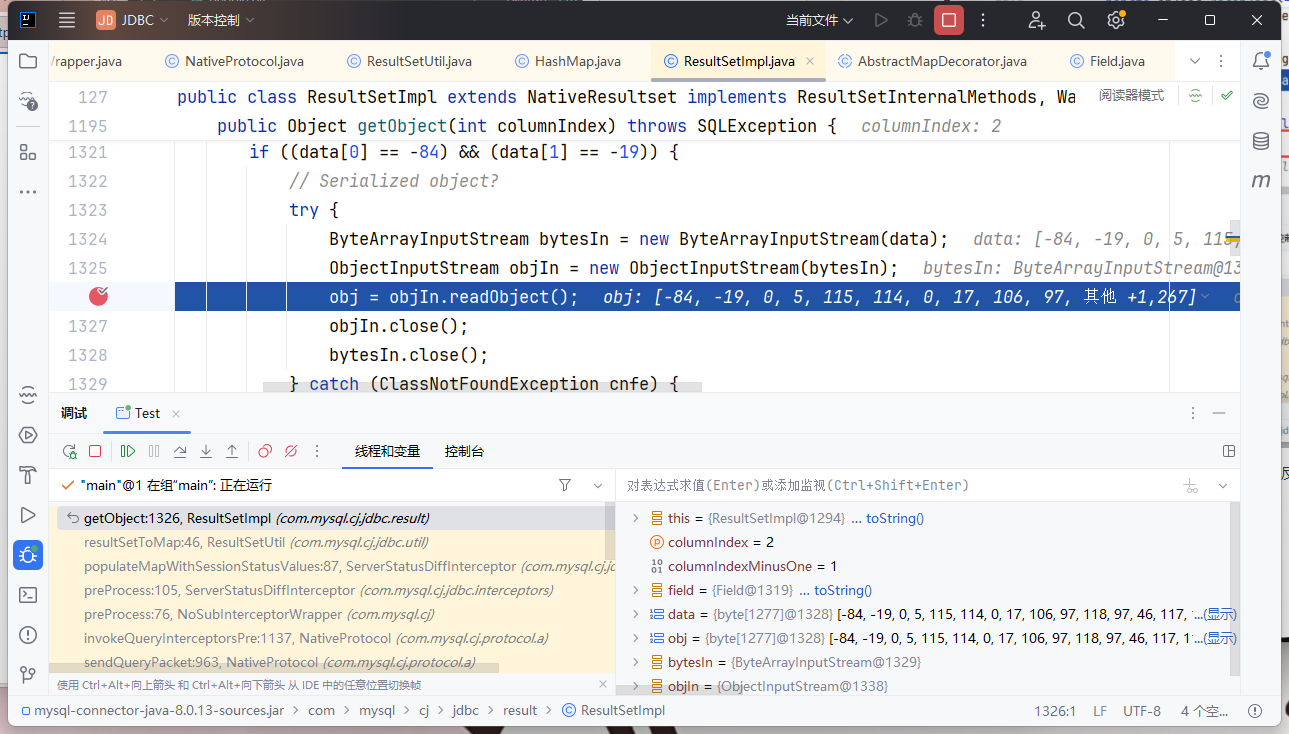Toggle 阅读器模式 reader mode

1131,96
